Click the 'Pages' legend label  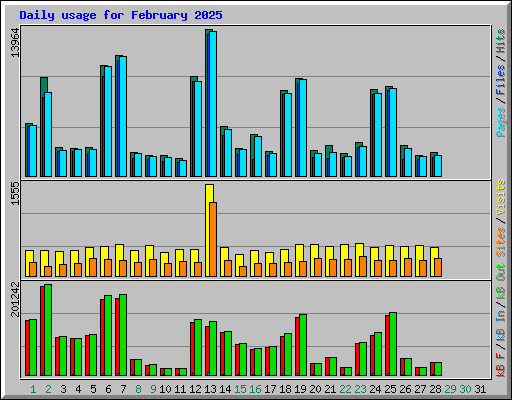click(x=501, y=122)
